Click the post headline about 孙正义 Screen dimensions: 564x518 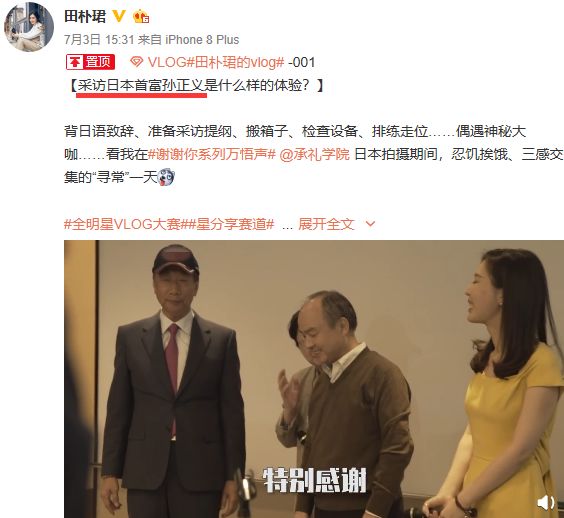pos(197,86)
